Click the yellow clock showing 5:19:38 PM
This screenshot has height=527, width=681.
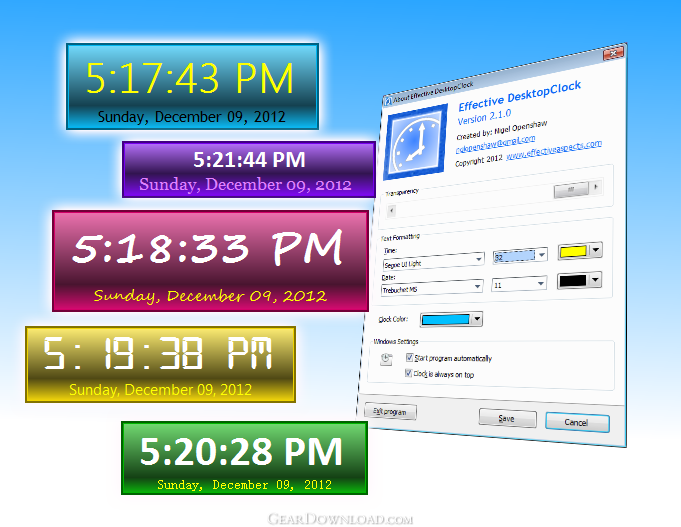pyautogui.click(x=161, y=365)
